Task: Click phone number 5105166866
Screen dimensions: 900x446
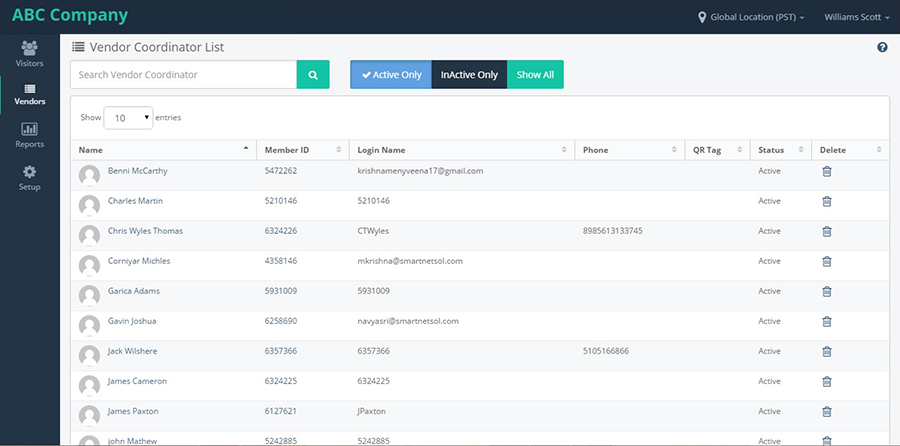Action: pos(606,351)
